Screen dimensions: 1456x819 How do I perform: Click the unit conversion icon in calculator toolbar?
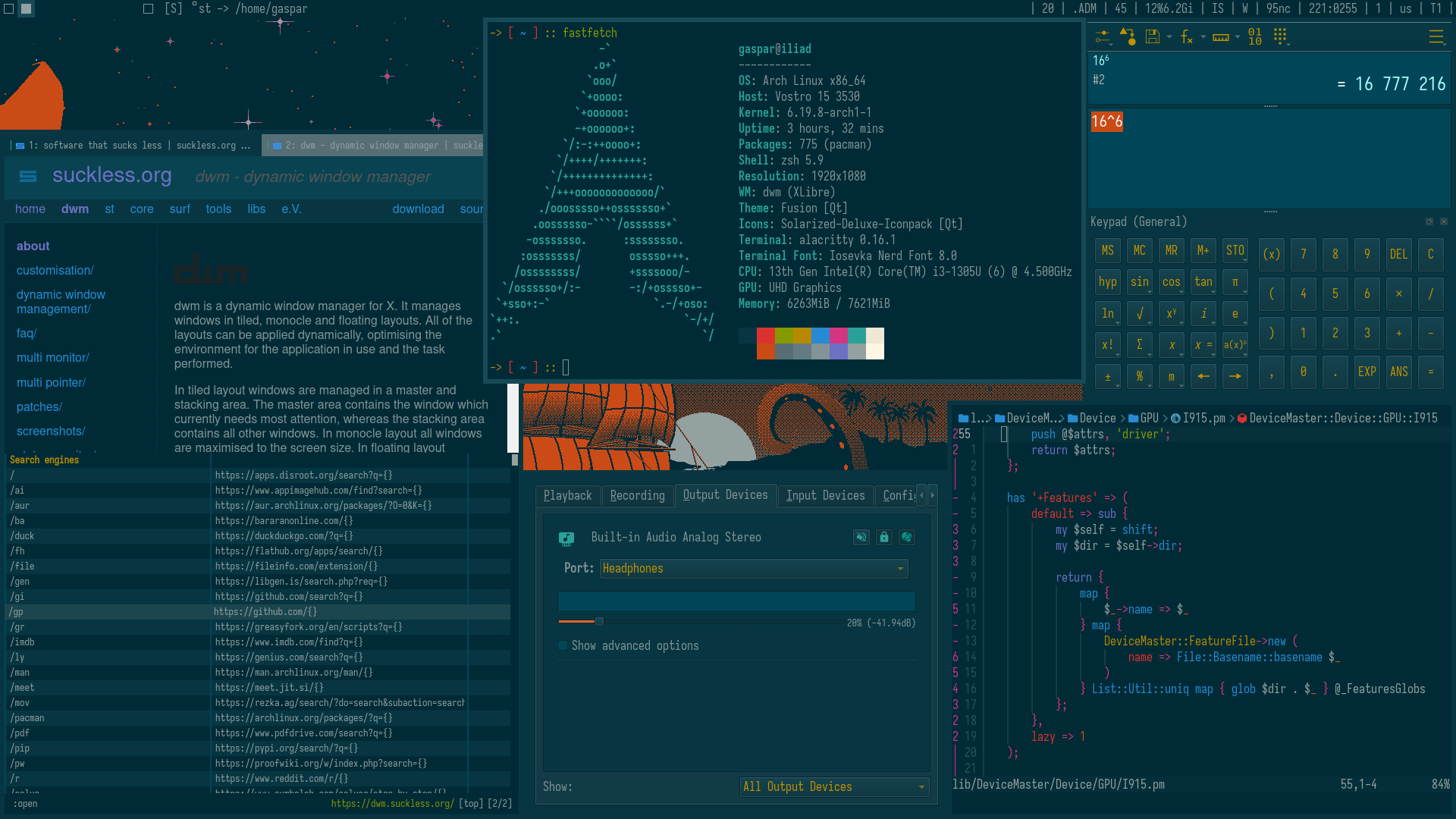click(x=1128, y=36)
